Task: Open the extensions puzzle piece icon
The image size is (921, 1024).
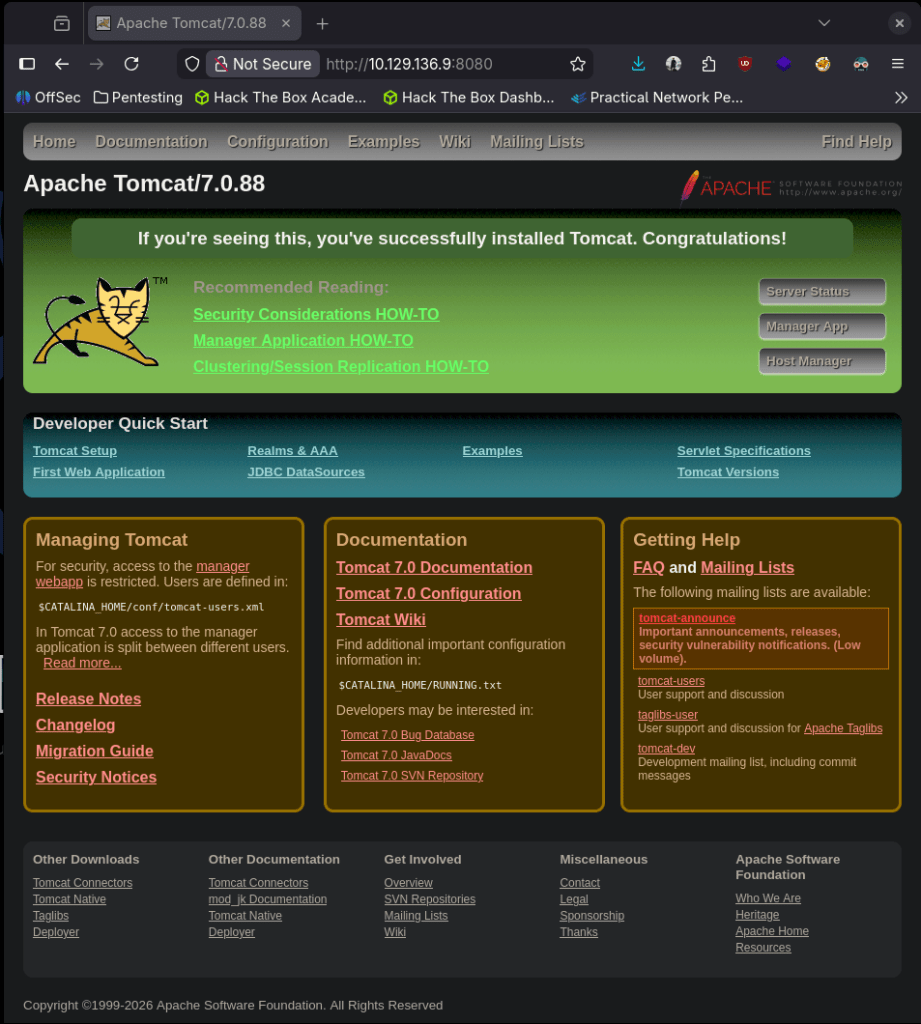Action: (709, 64)
